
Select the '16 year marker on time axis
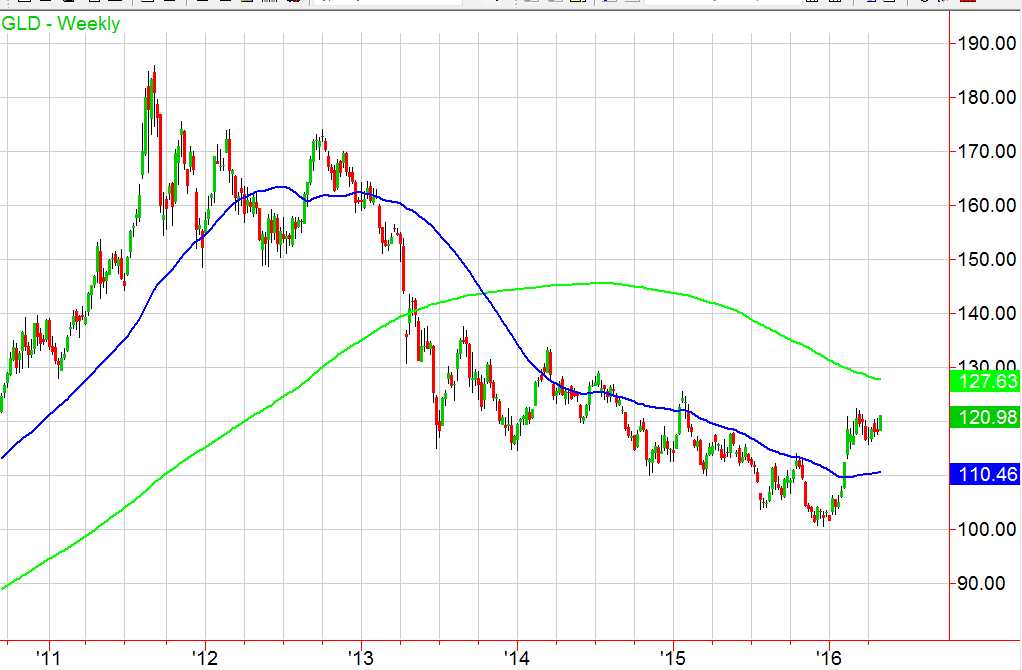(828, 657)
